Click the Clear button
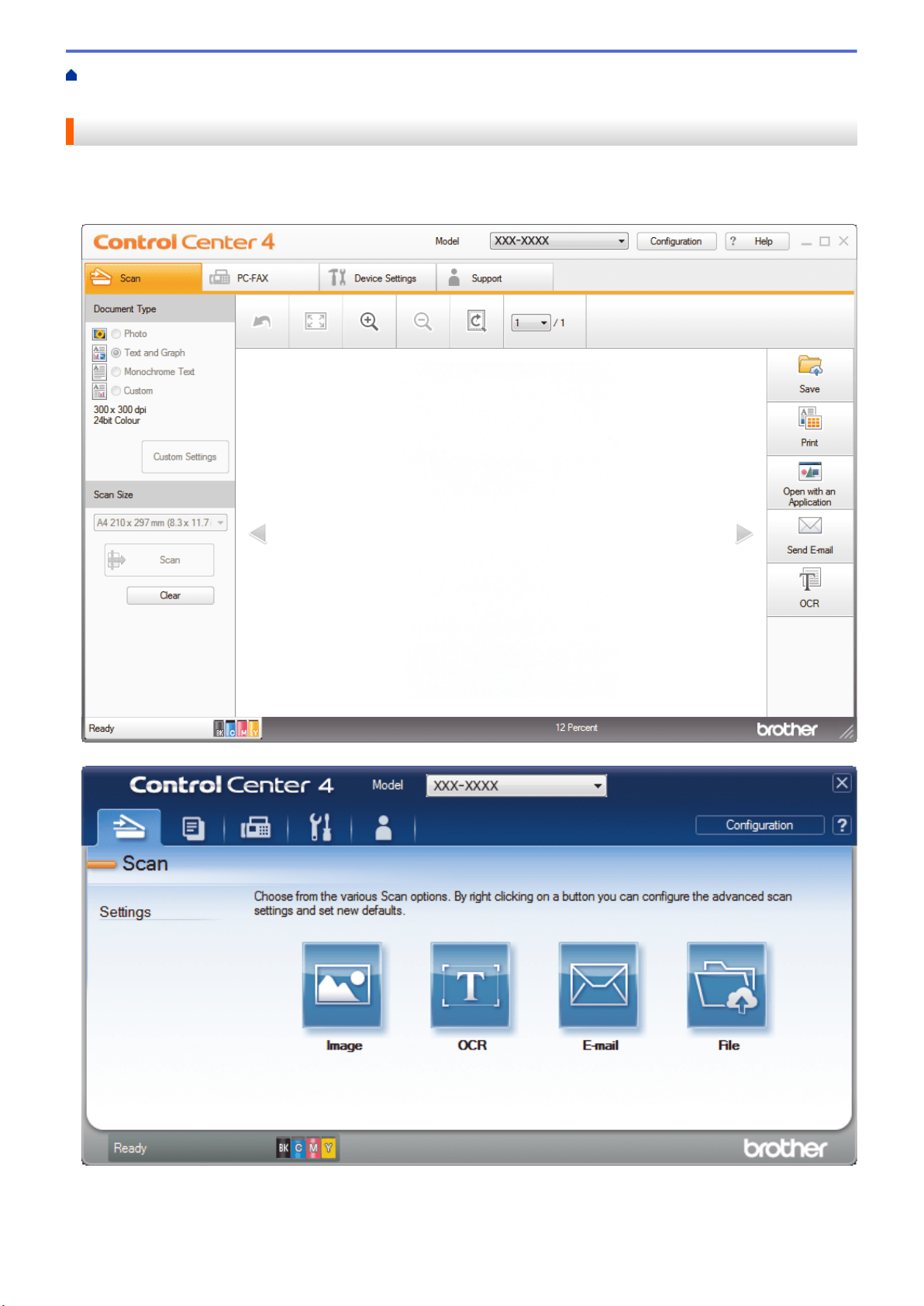The height and width of the screenshot is (1306, 924). [x=171, y=595]
